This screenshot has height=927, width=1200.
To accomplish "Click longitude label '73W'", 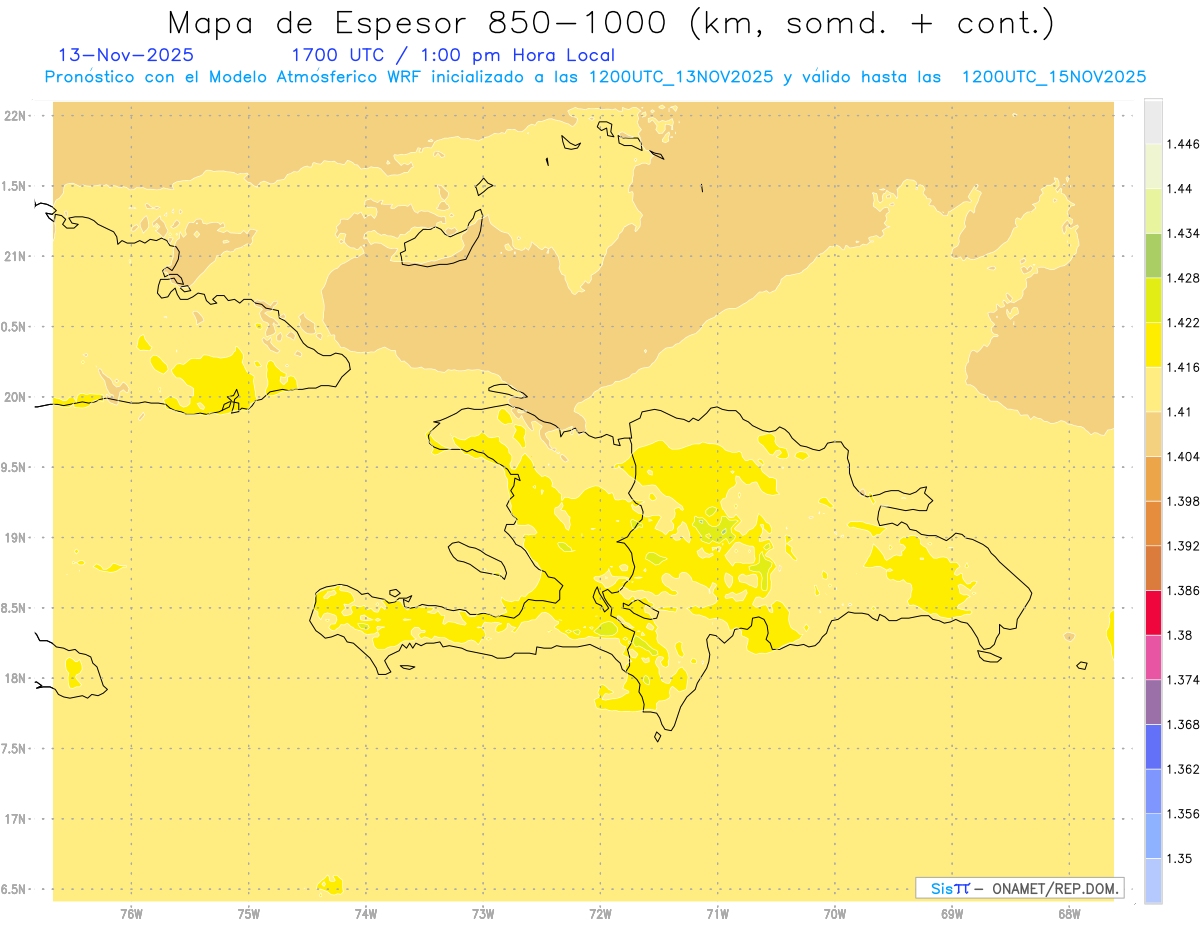I will [x=483, y=913].
